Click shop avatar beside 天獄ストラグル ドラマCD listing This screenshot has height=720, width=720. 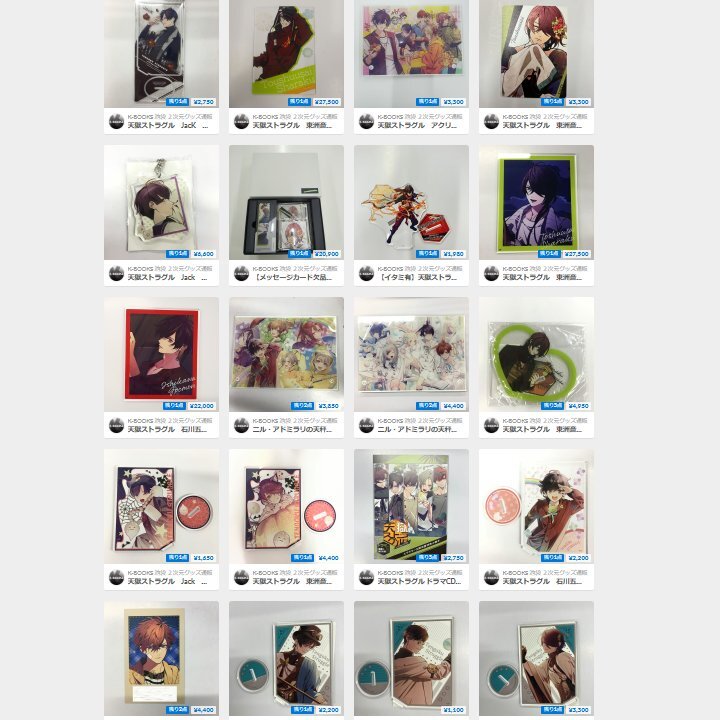[x=366, y=577]
